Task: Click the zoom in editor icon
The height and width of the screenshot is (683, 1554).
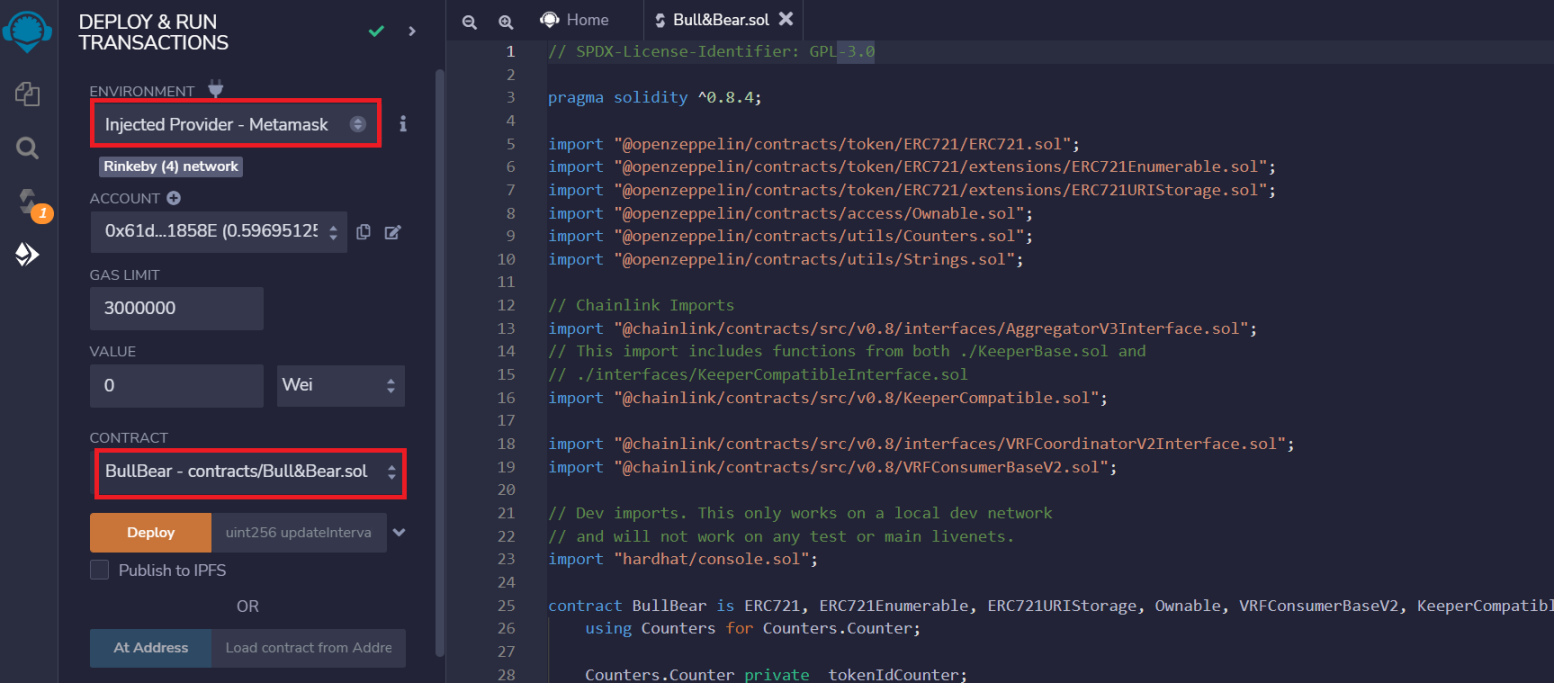Action: tap(505, 21)
